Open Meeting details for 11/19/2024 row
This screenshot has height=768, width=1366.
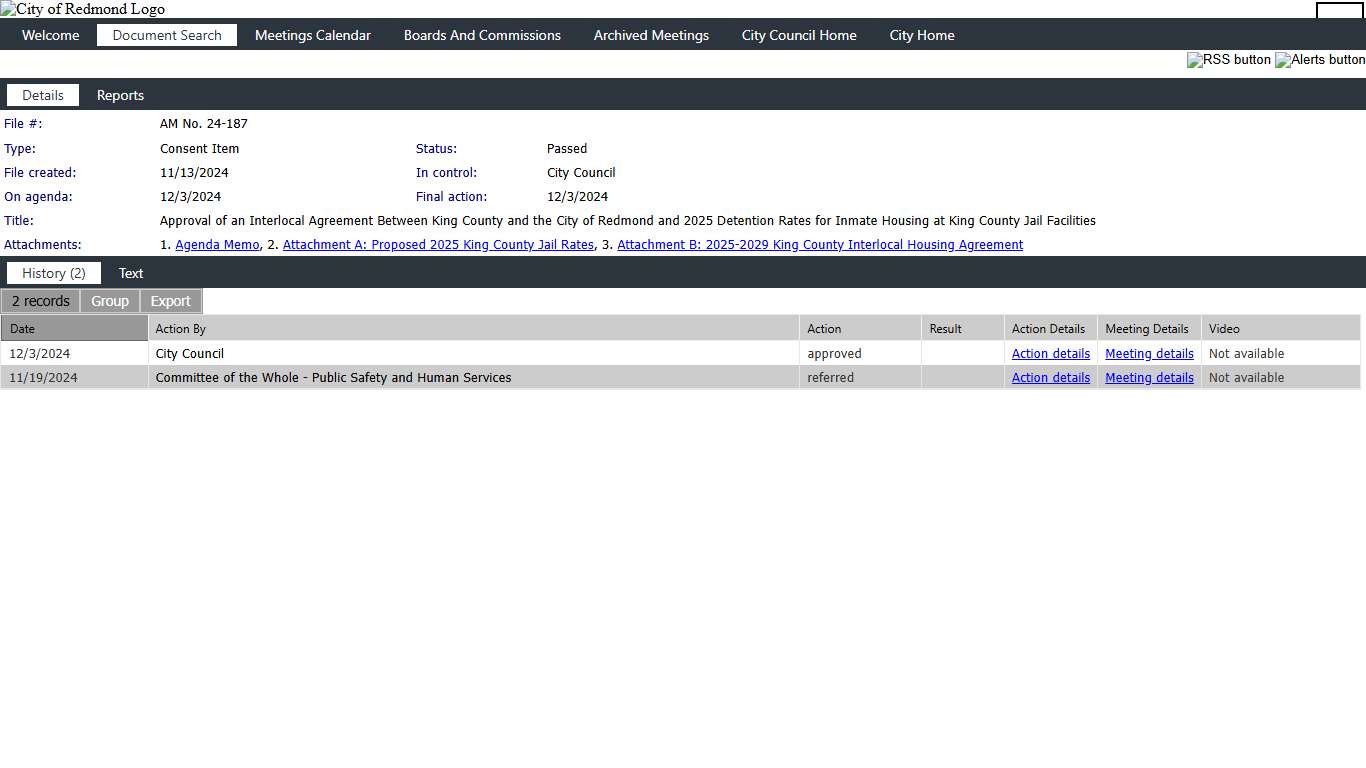1149,378
